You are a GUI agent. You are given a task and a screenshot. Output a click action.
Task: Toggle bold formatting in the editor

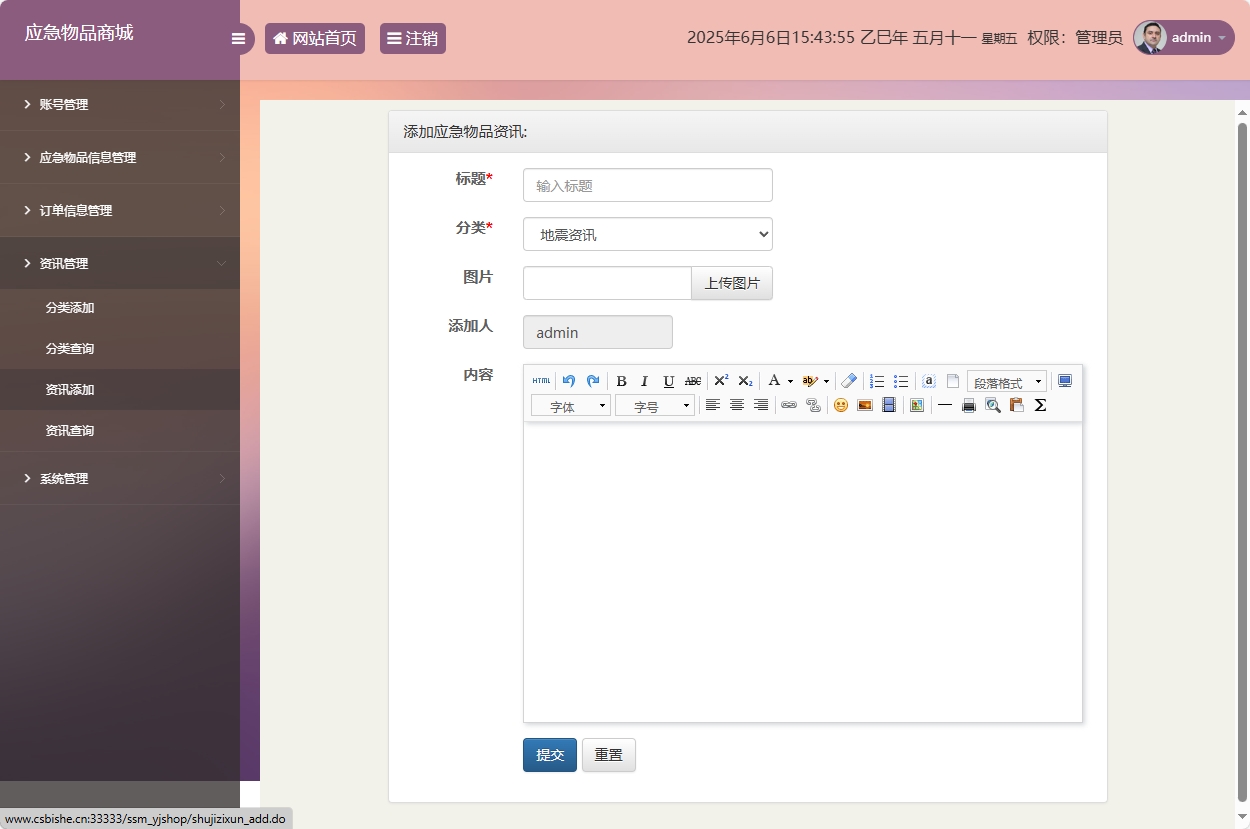point(621,381)
